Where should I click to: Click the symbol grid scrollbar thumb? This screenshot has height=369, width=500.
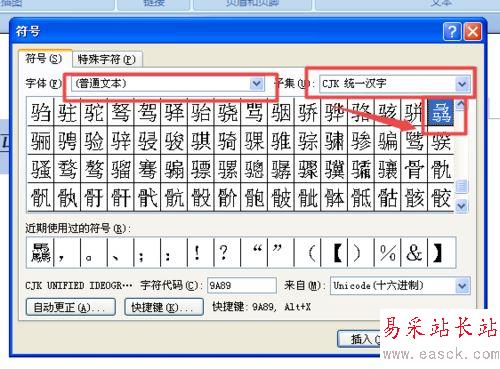tap(462, 186)
